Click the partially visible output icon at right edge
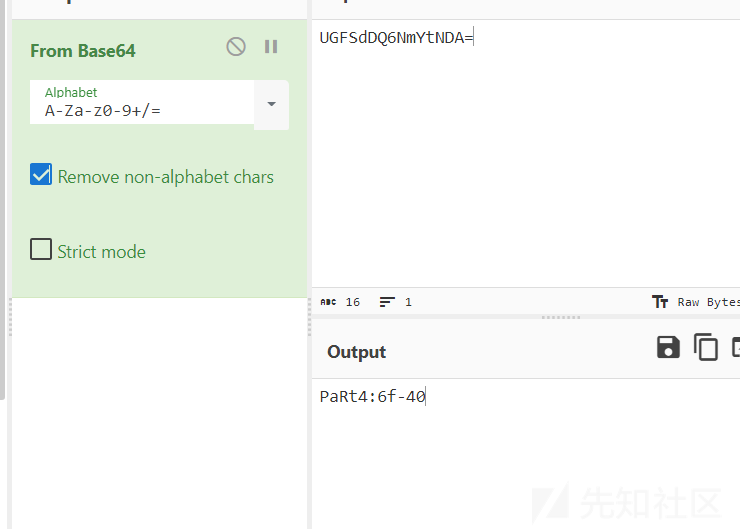This screenshot has height=529, width=740. coord(735,347)
